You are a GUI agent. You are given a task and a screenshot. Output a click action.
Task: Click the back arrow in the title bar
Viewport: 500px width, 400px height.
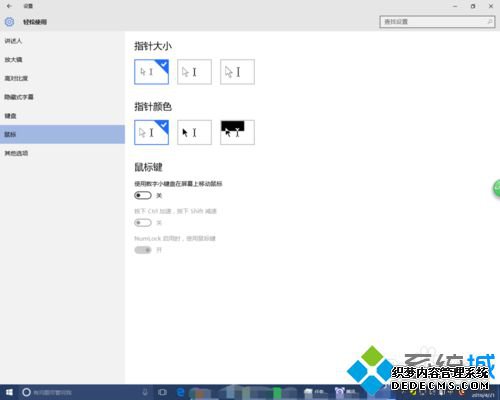tap(9, 6)
